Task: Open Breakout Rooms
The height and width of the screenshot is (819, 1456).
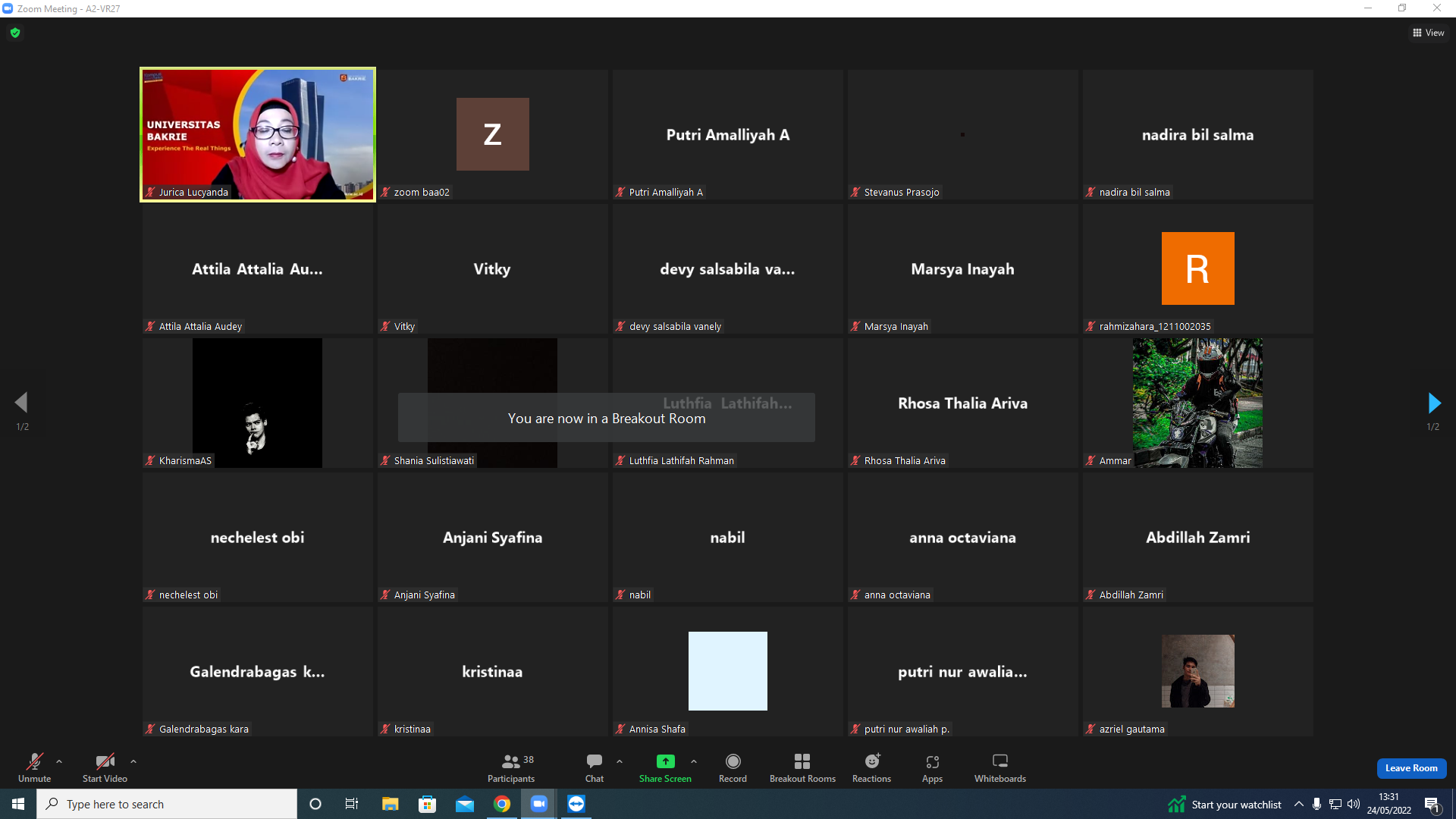Action: click(802, 767)
